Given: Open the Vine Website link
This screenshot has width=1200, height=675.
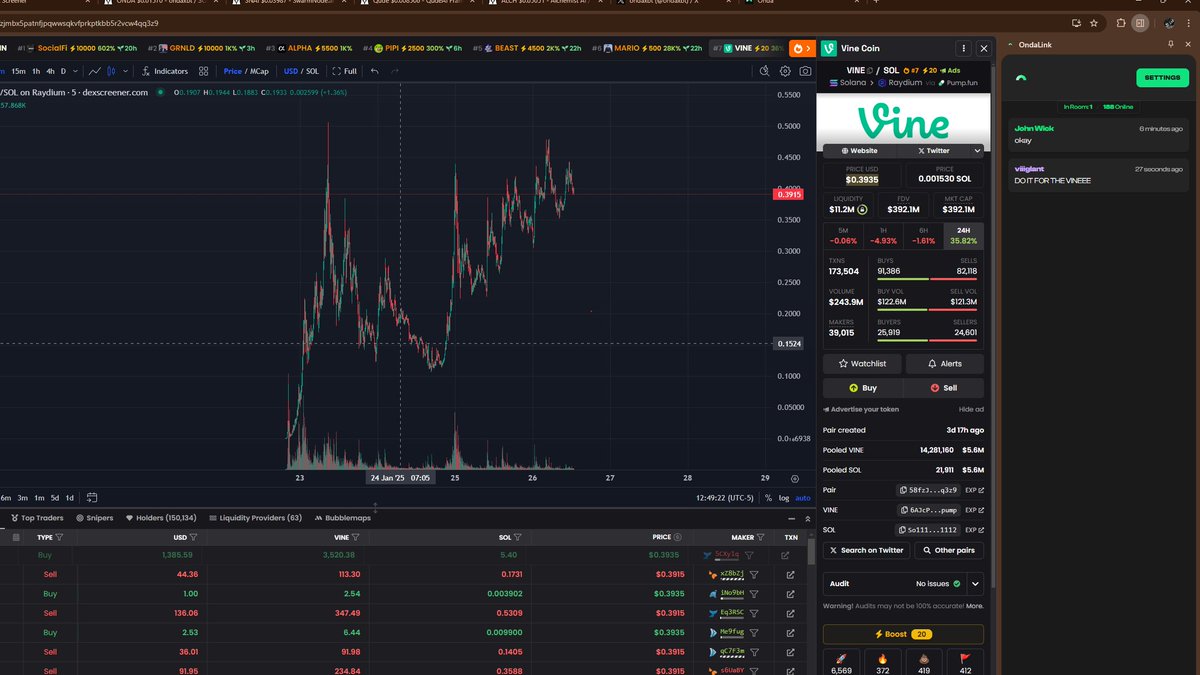Looking at the screenshot, I should [860, 151].
